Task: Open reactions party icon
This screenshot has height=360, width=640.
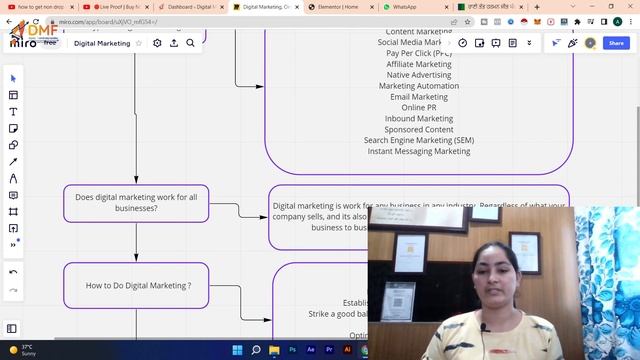Action: tap(573, 43)
